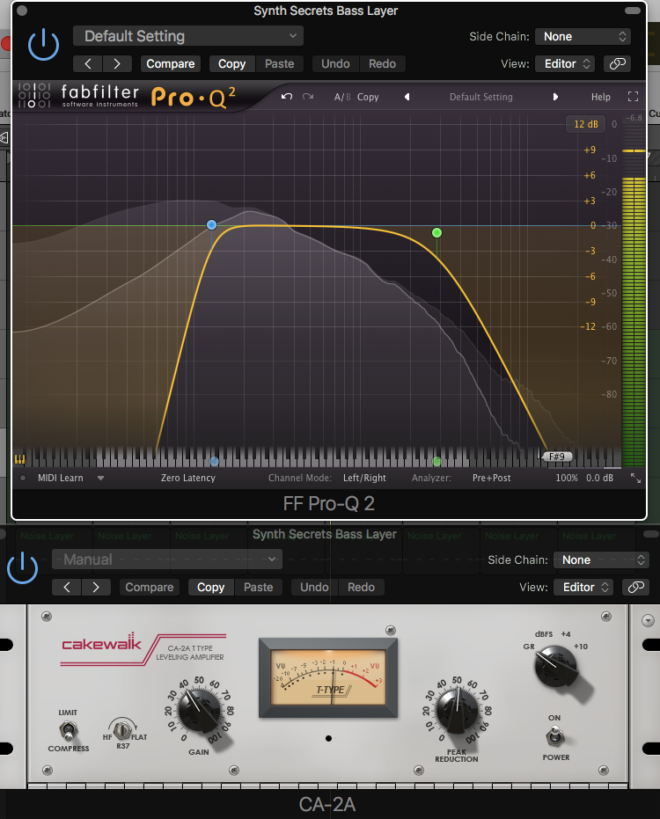Go to next preset in Pro-Q 2 header
Screen dimensions: 660x819
[117, 64]
